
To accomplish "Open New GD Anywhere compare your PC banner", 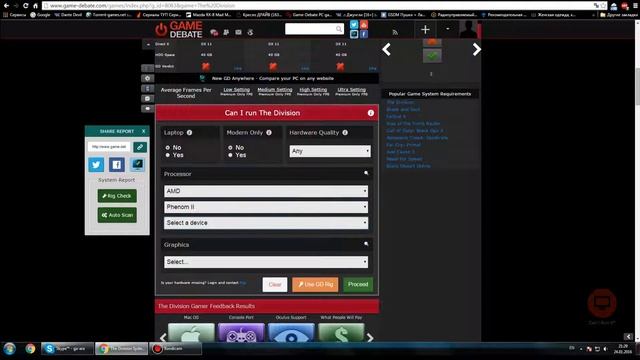I will tap(267, 78).
